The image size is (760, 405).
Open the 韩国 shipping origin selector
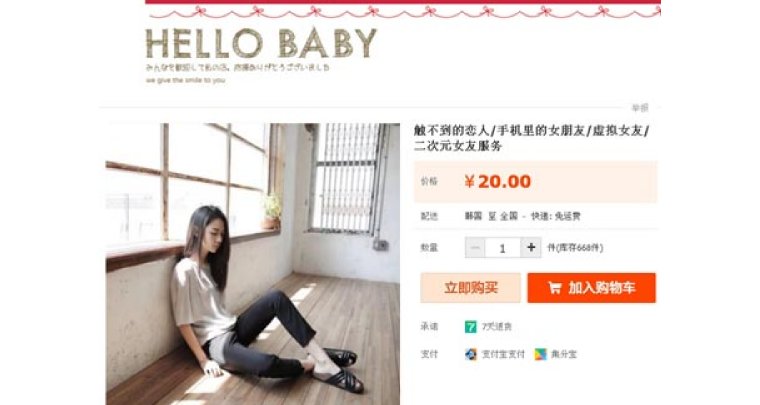point(474,216)
